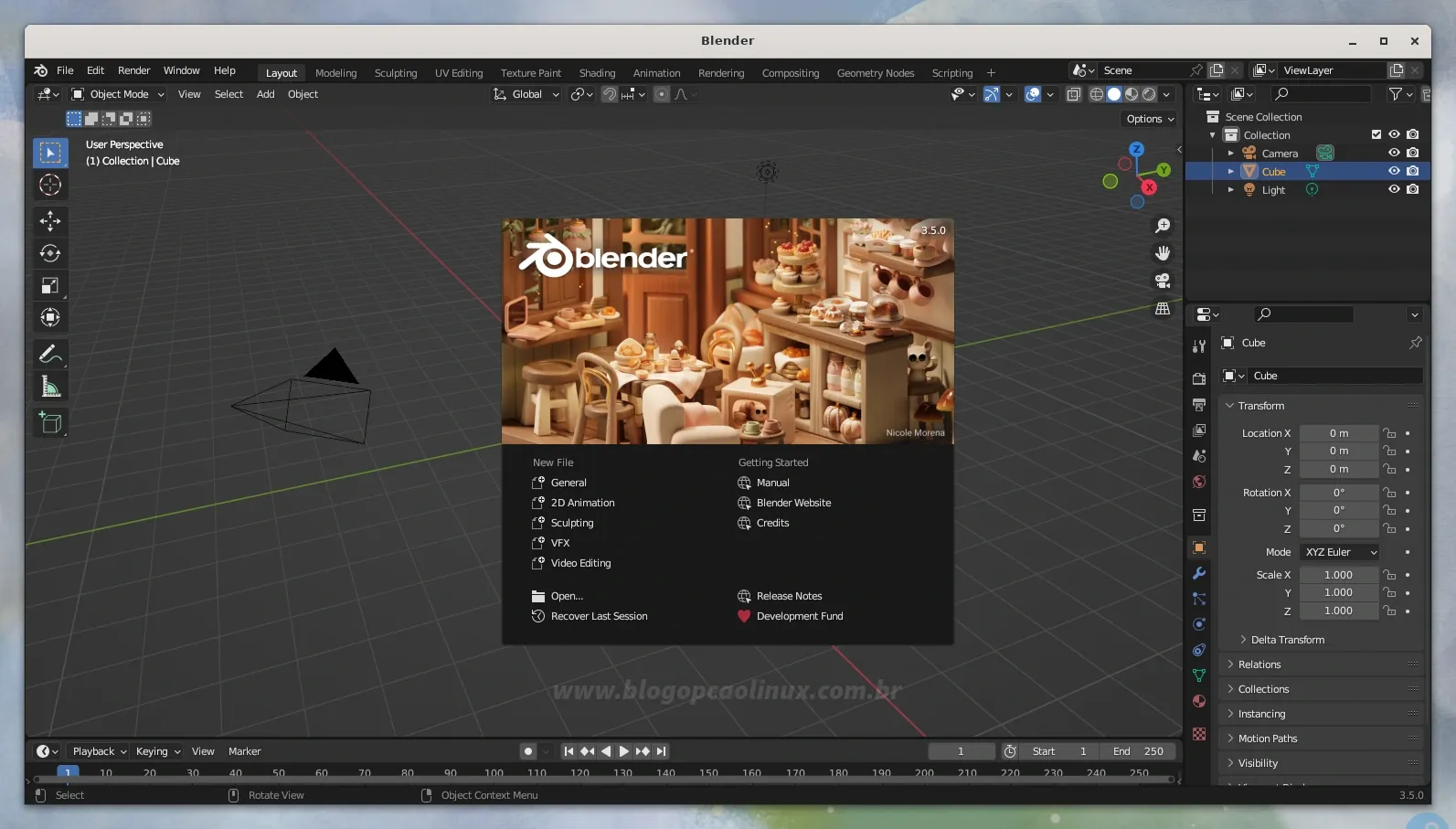The height and width of the screenshot is (829, 1456).
Task: Disable Cube in renders camera icon
Action: (x=1413, y=171)
